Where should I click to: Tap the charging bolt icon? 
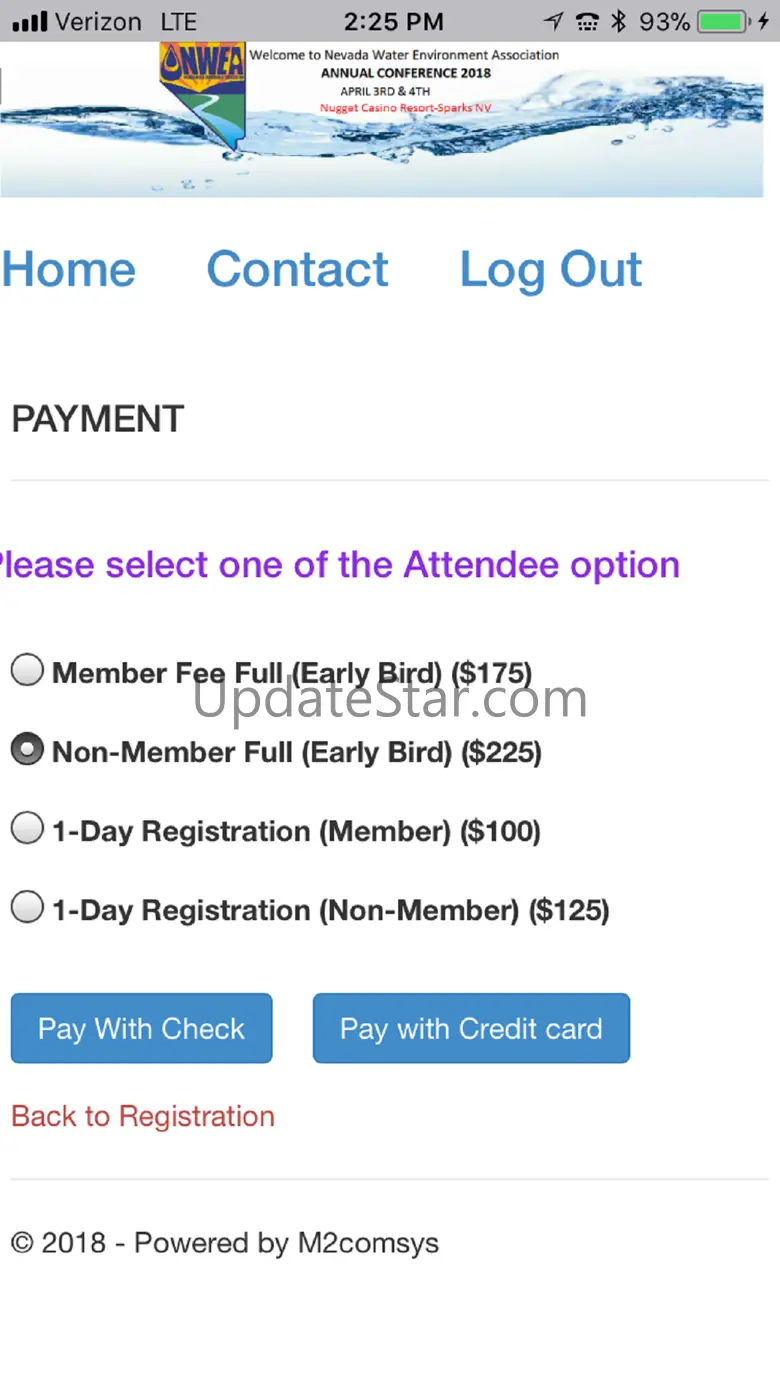[764, 21]
